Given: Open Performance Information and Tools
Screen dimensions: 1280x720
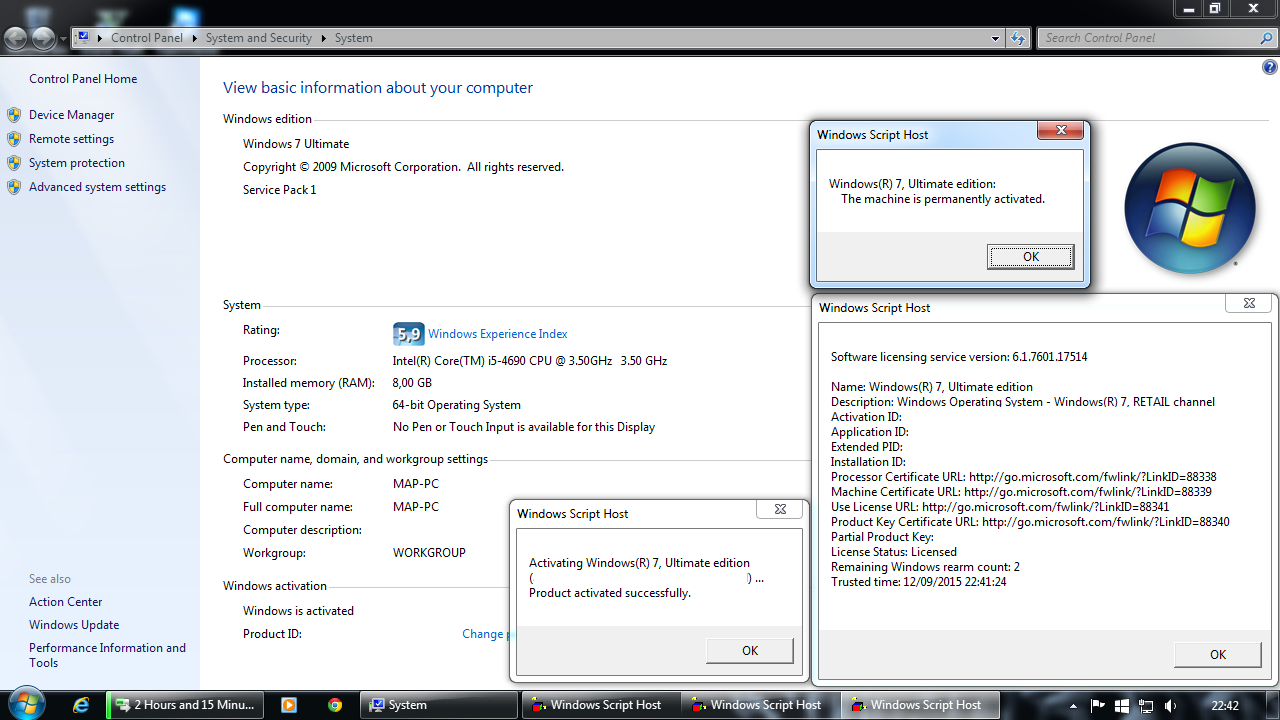Looking at the screenshot, I should click(107, 655).
